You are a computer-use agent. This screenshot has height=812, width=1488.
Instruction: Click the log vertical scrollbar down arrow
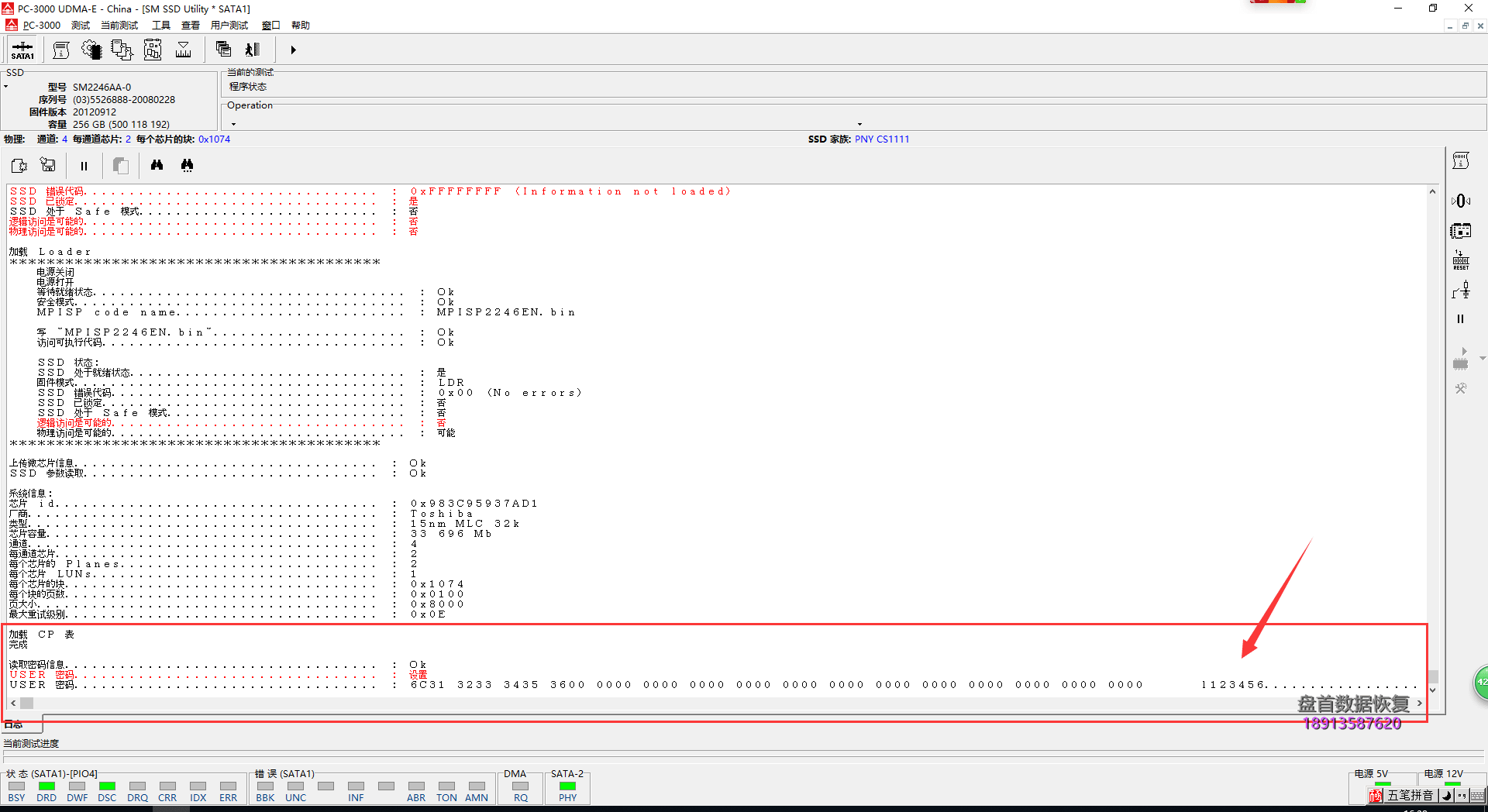click(x=1432, y=690)
